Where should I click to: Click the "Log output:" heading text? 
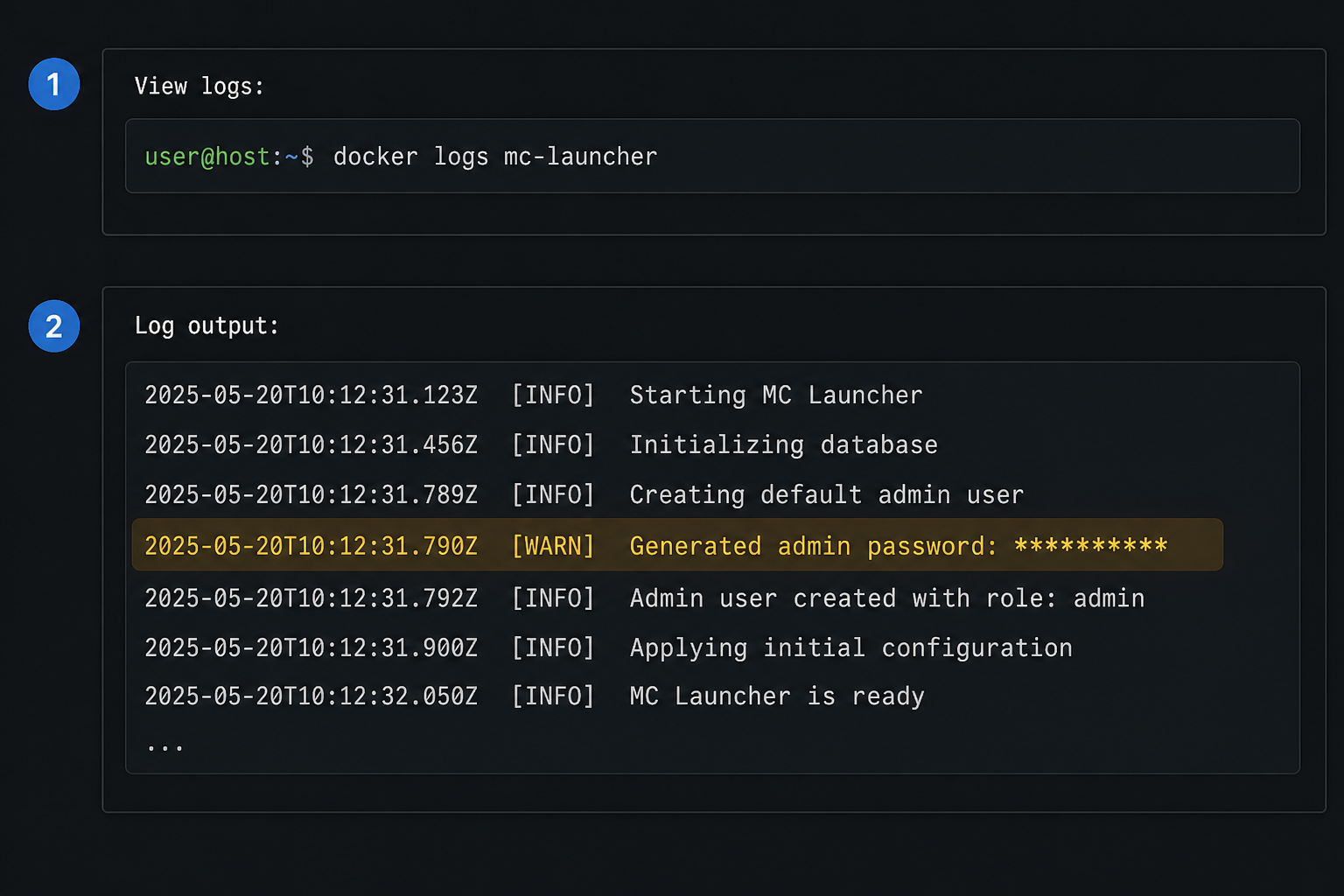pyautogui.click(x=206, y=325)
